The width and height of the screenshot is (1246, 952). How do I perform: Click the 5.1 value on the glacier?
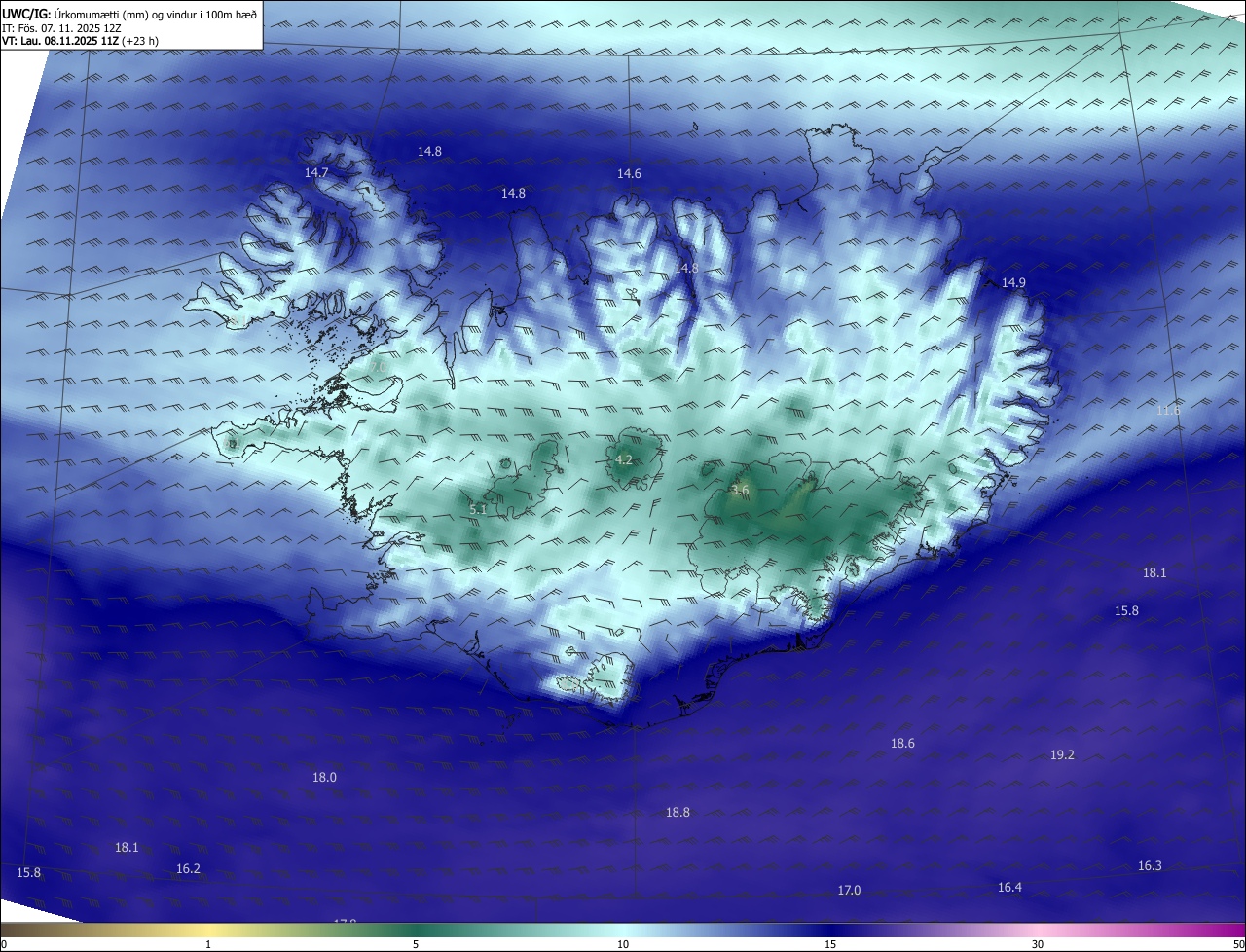click(x=478, y=509)
